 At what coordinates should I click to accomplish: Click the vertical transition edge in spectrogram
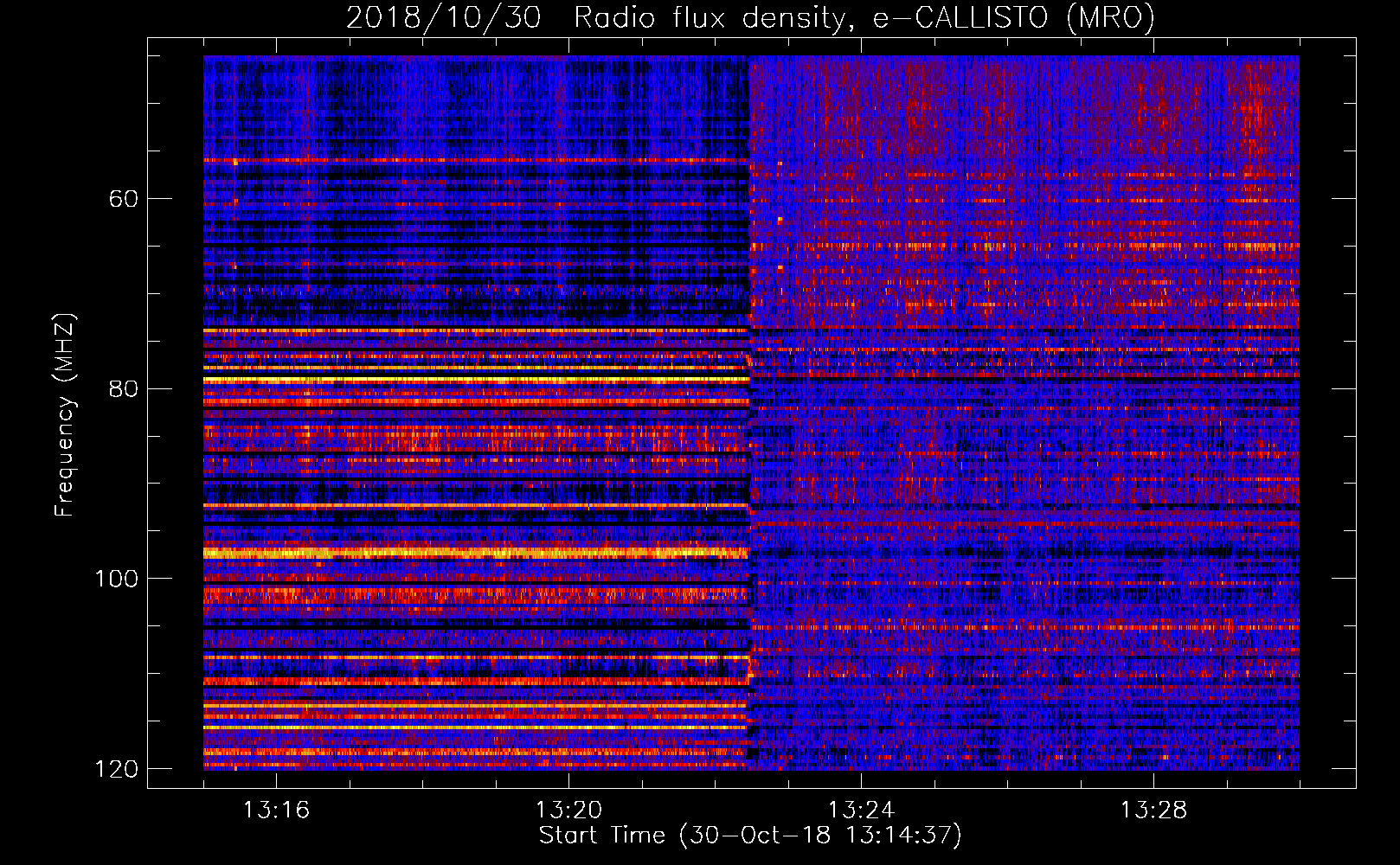pyautogui.click(x=749, y=415)
